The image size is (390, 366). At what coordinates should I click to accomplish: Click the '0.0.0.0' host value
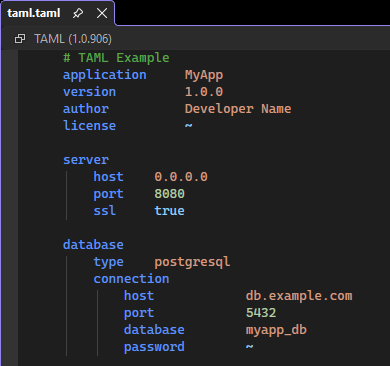tap(181, 177)
